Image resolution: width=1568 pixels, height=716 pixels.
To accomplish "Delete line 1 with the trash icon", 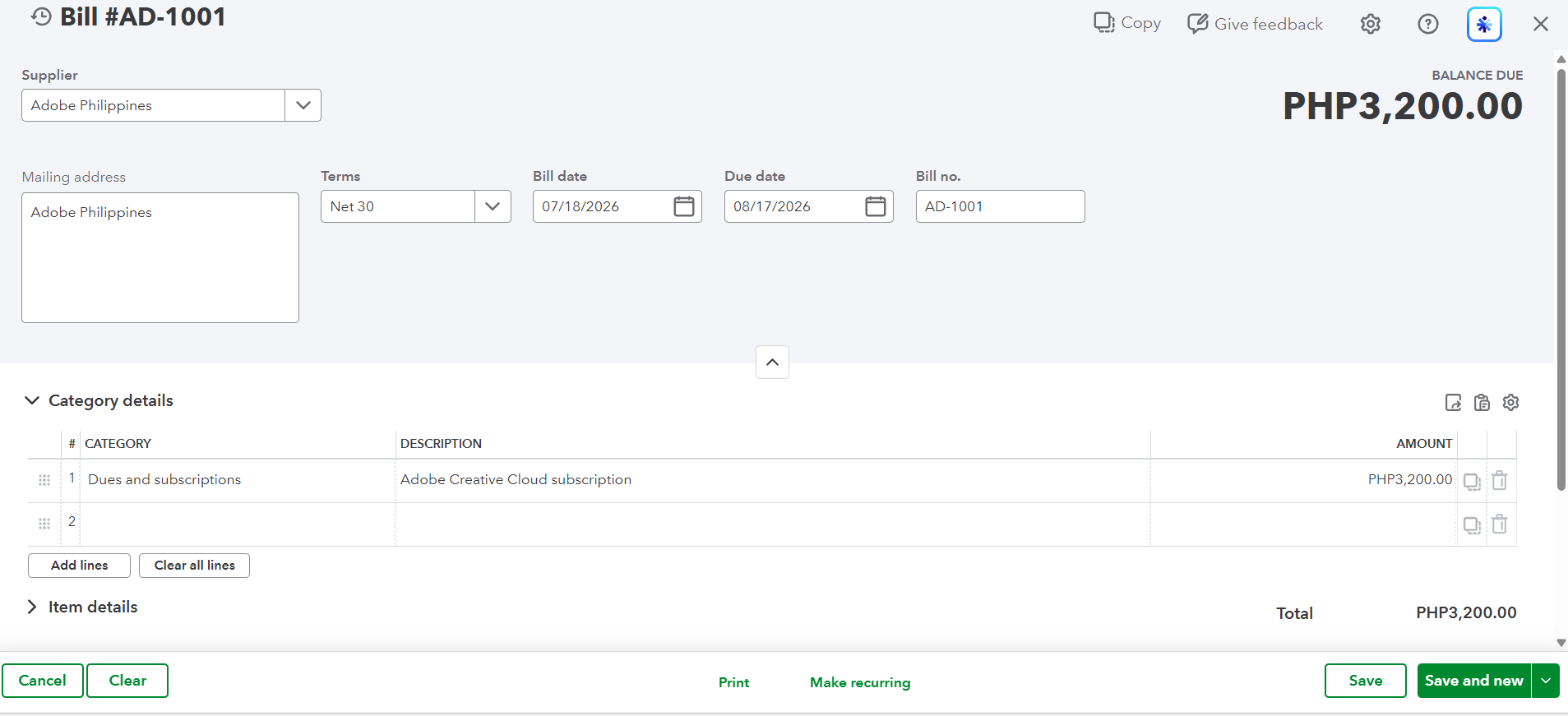I will [1500, 480].
